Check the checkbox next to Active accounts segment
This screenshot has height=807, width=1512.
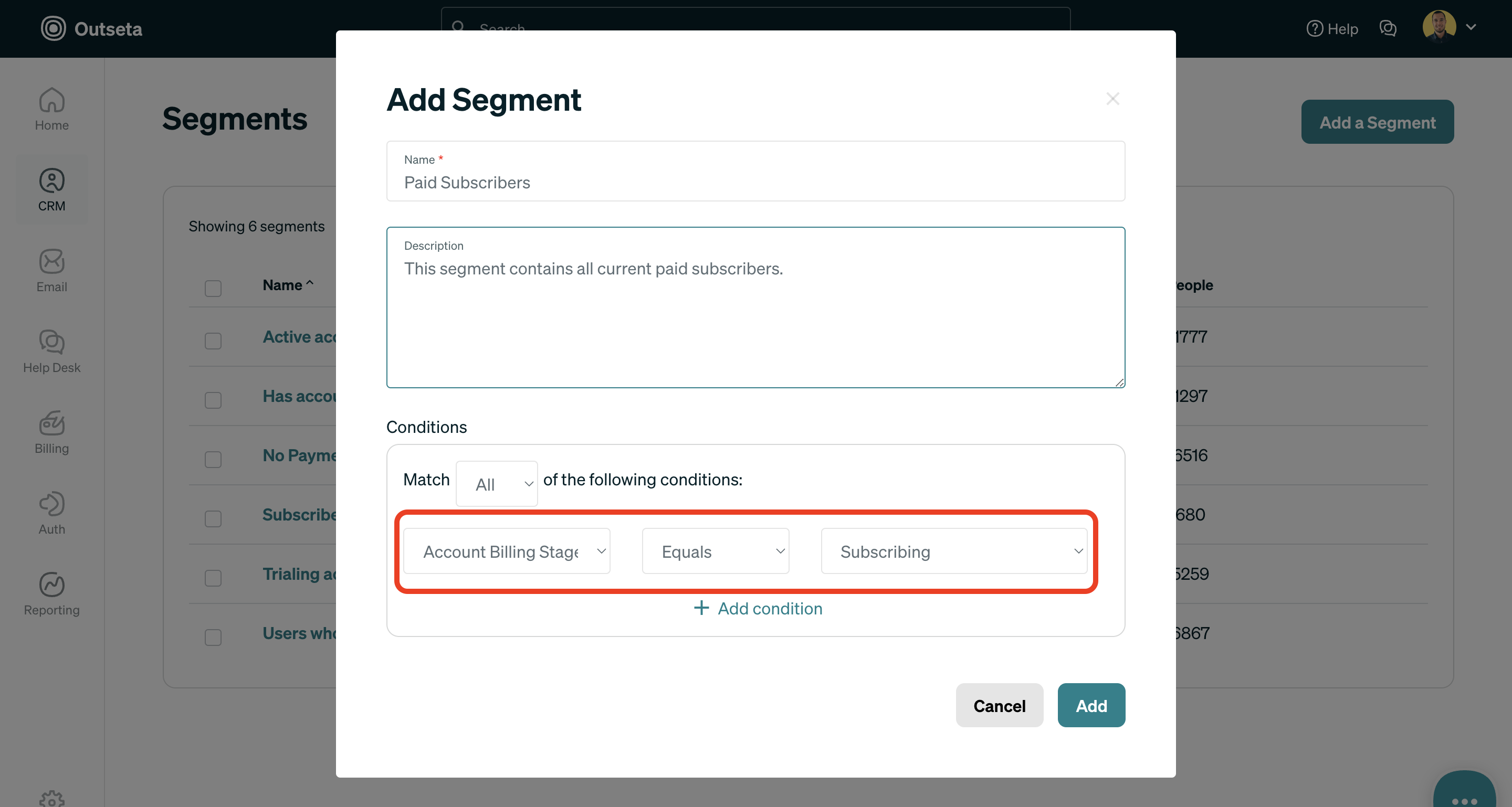point(213,341)
